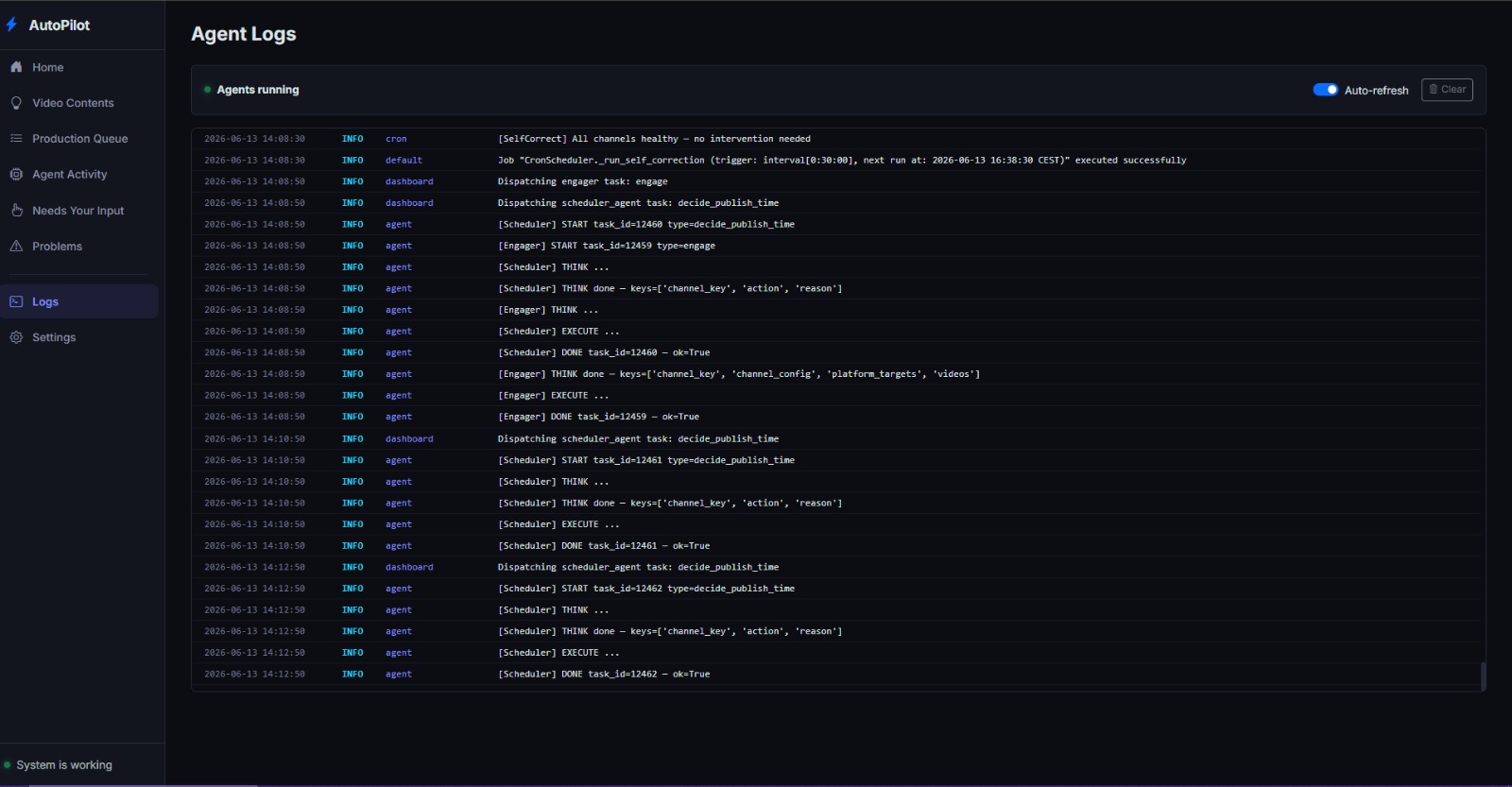Select the CronScheduler job executed successfully line
This screenshot has height=787, width=1512.
tap(842, 161)
